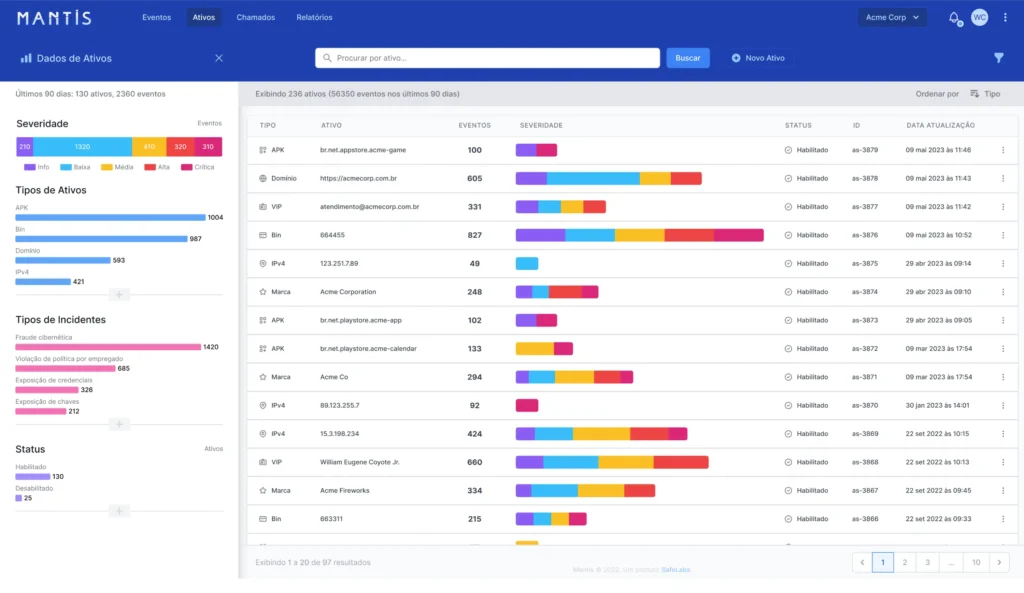Click the WC user avatar
The width and height of the screenshot is (1024, 593).
pos(979,17)
